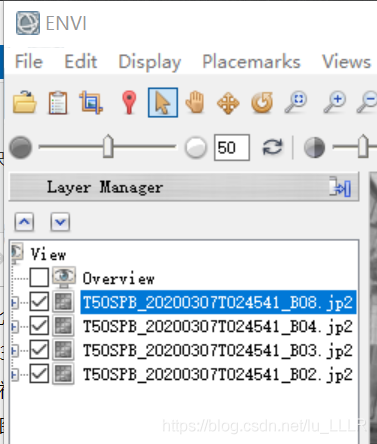Open the File menu
This screenshot has width=377, height=444.
point(29,62)
